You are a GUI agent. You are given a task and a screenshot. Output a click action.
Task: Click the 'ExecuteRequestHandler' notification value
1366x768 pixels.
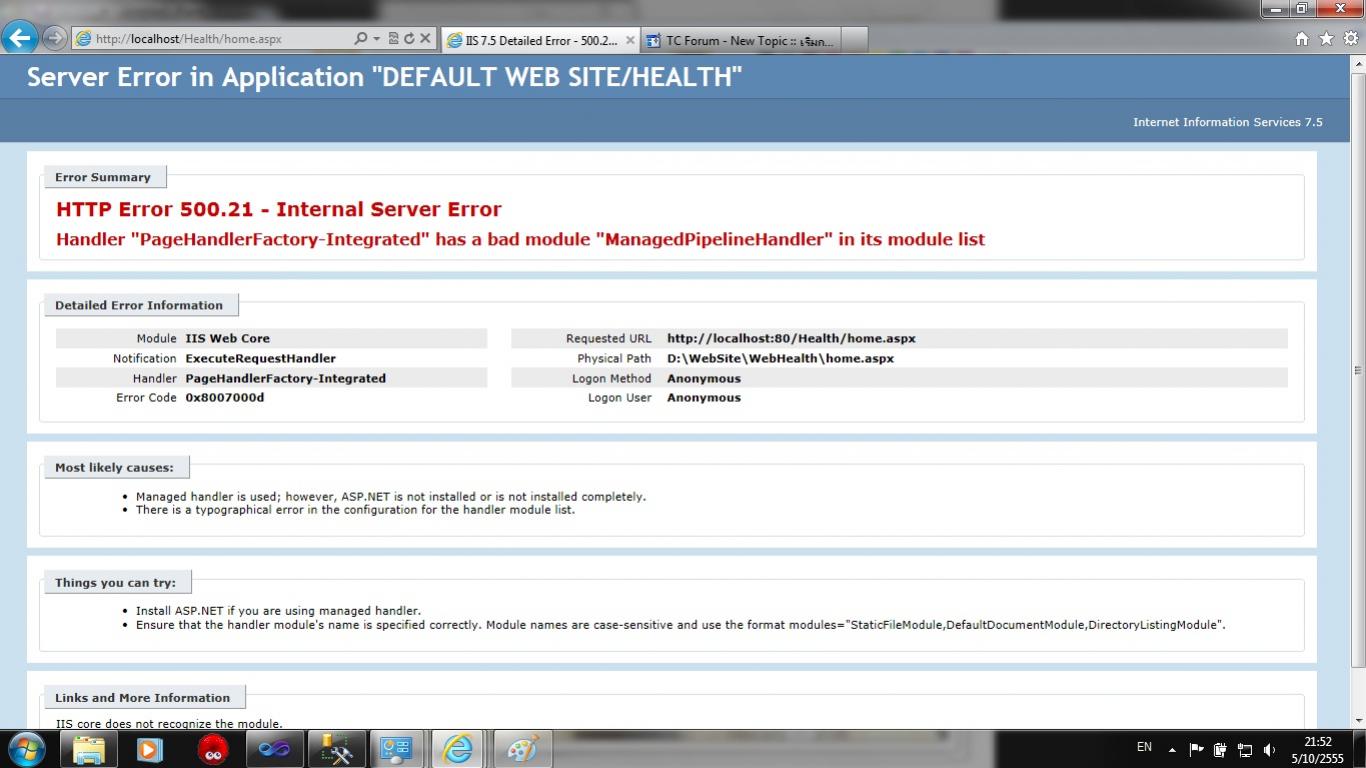click(260, 358)
